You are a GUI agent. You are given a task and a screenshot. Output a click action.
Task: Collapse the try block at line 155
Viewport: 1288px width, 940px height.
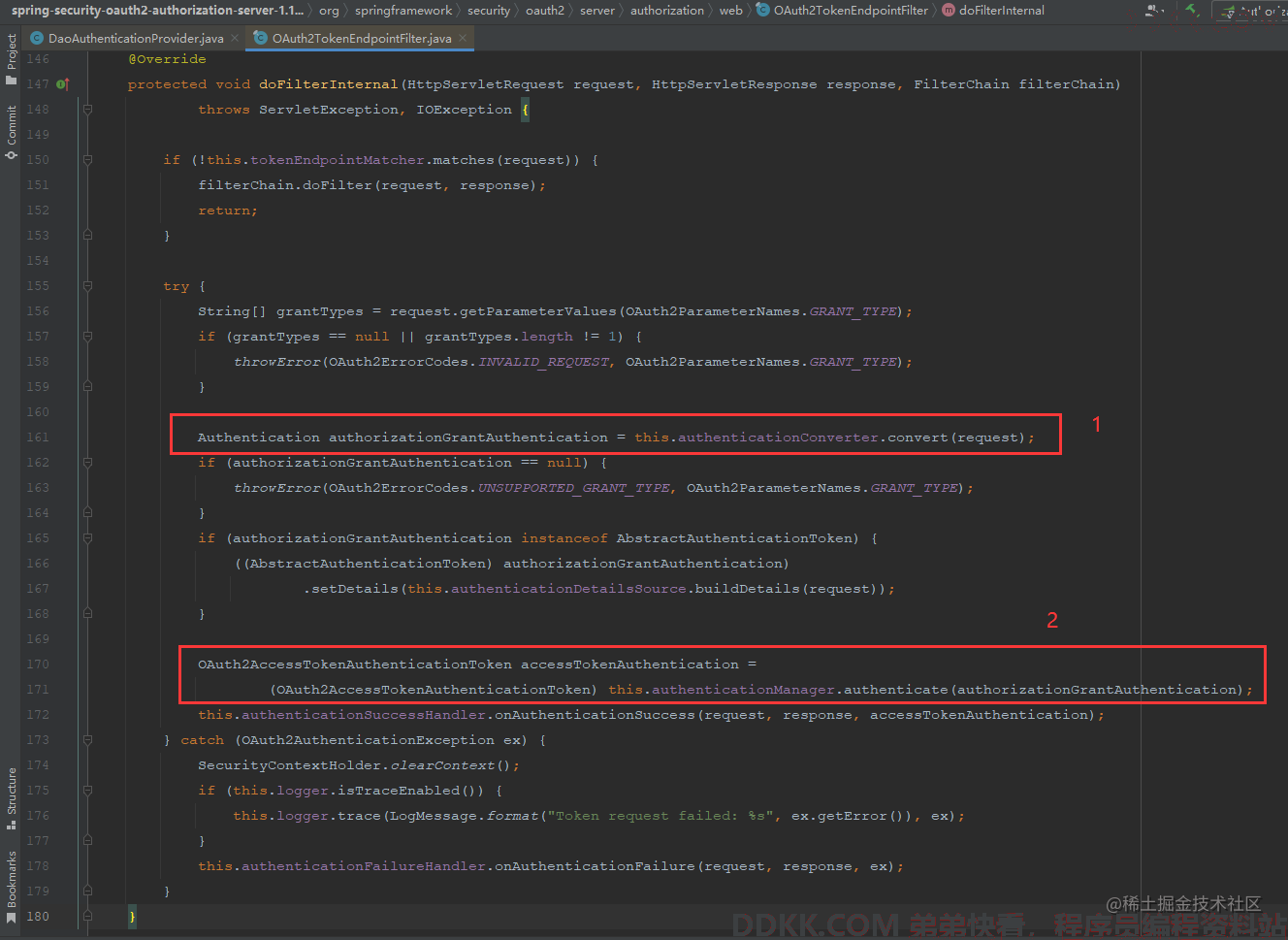click(x=87, y=286)
